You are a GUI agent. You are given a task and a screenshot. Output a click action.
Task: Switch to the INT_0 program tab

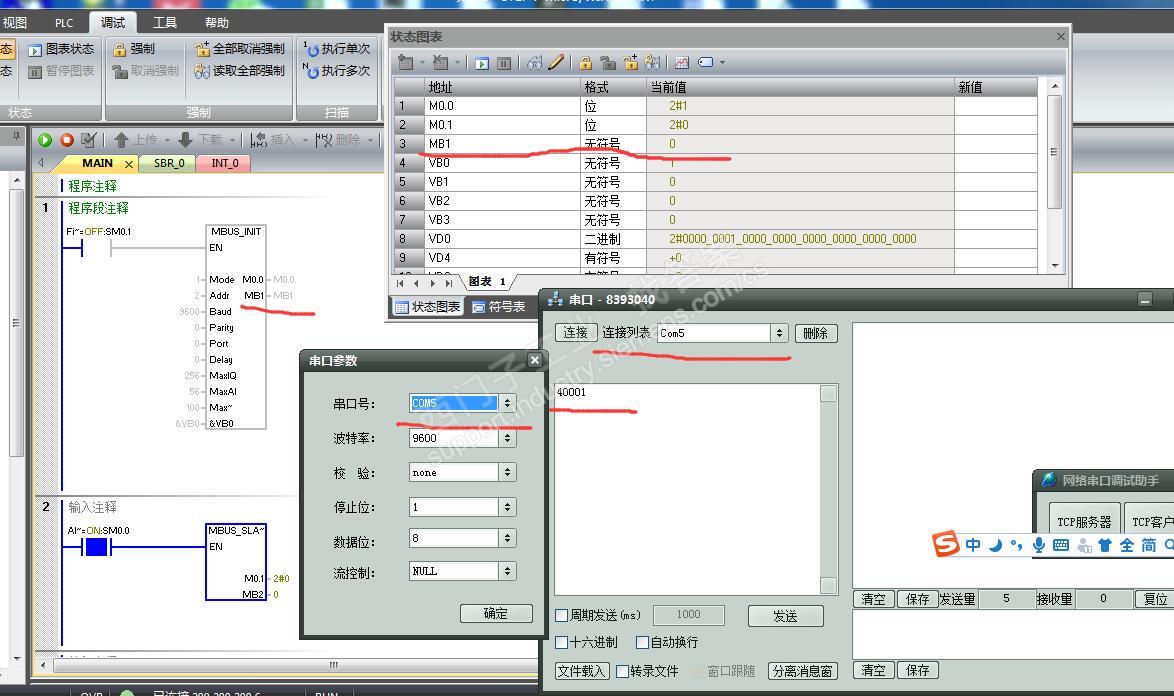point(224,163)
